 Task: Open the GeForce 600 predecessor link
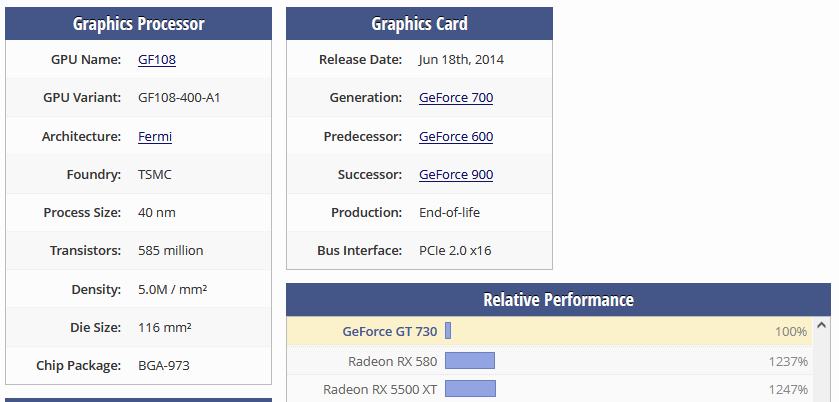(456, 136)
